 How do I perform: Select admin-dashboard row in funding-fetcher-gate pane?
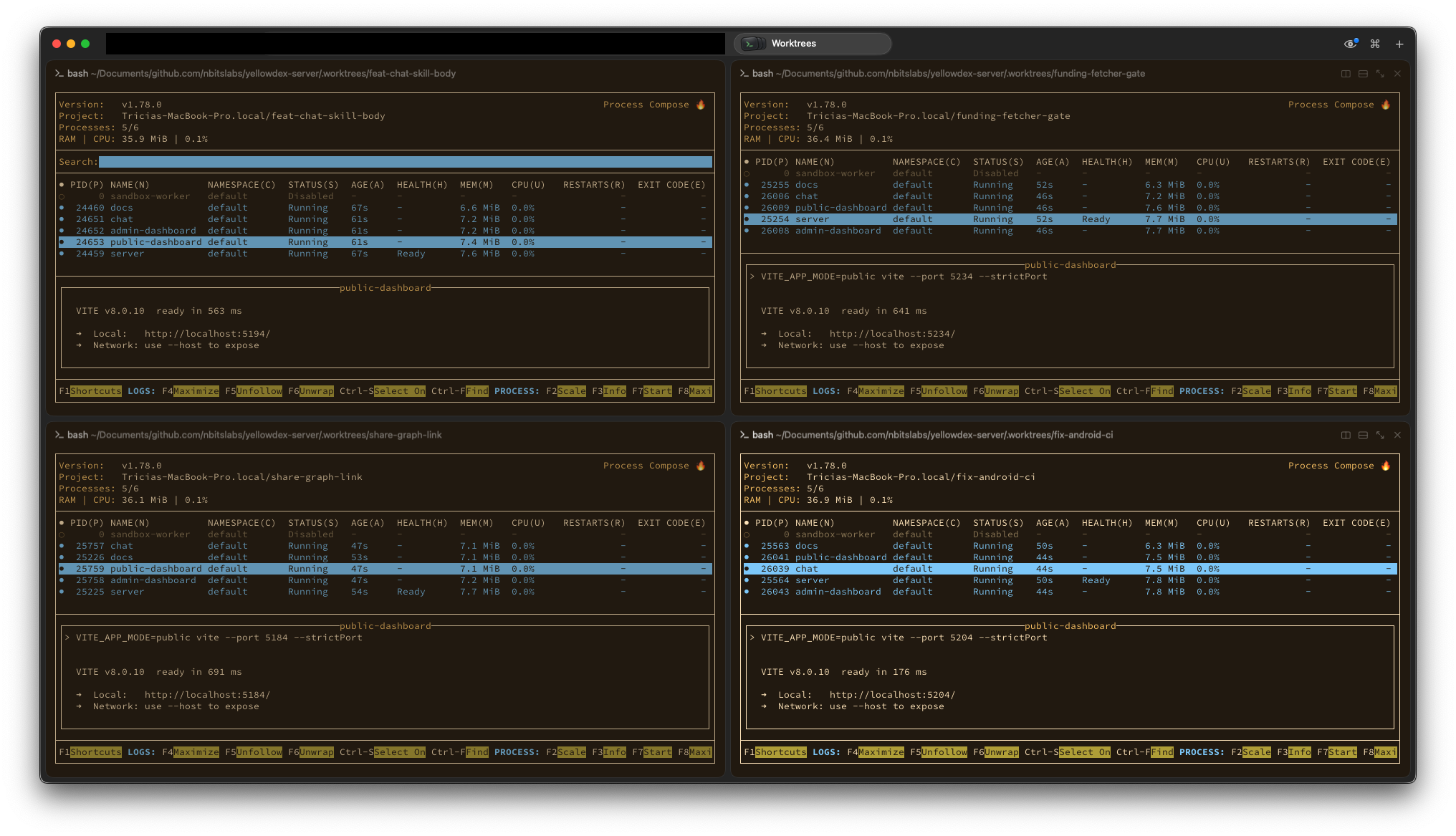tap(1071, 231)
